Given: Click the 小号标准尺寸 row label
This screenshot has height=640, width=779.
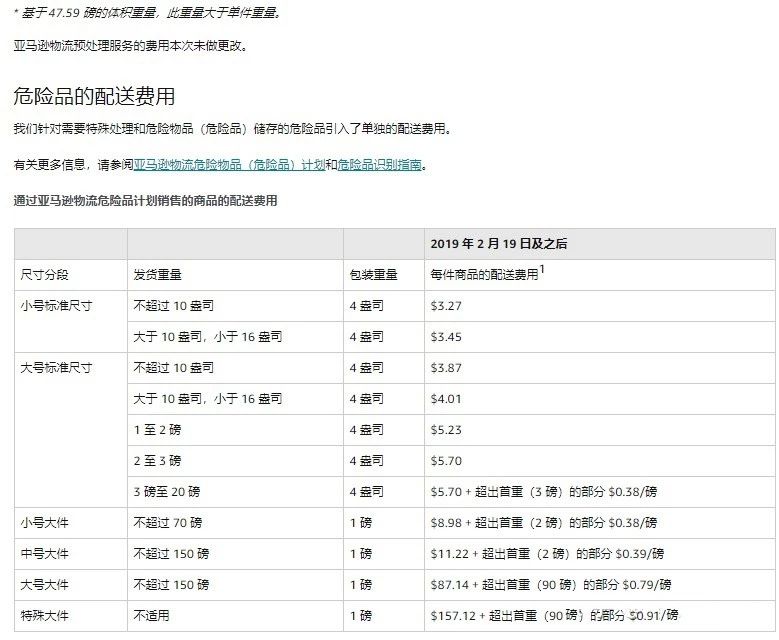Looking at the screenshot, I should tap(57, 305).
